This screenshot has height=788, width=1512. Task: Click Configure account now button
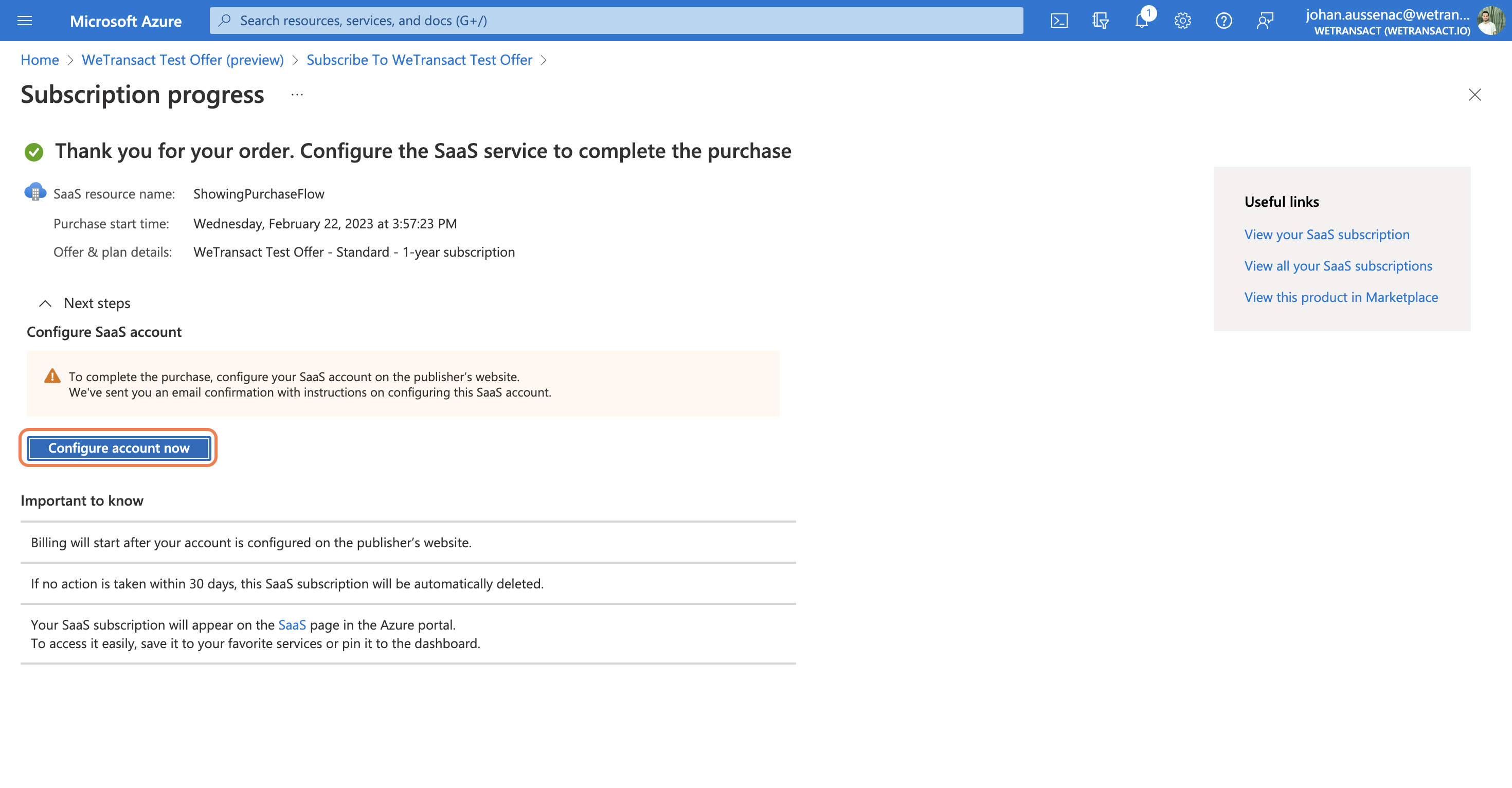119,448
